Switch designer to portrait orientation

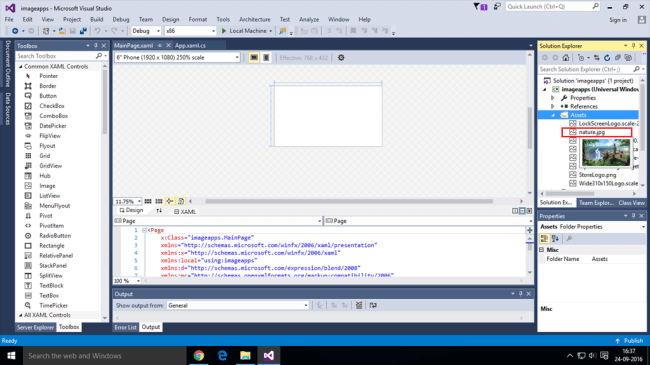(x=266, y=58)
